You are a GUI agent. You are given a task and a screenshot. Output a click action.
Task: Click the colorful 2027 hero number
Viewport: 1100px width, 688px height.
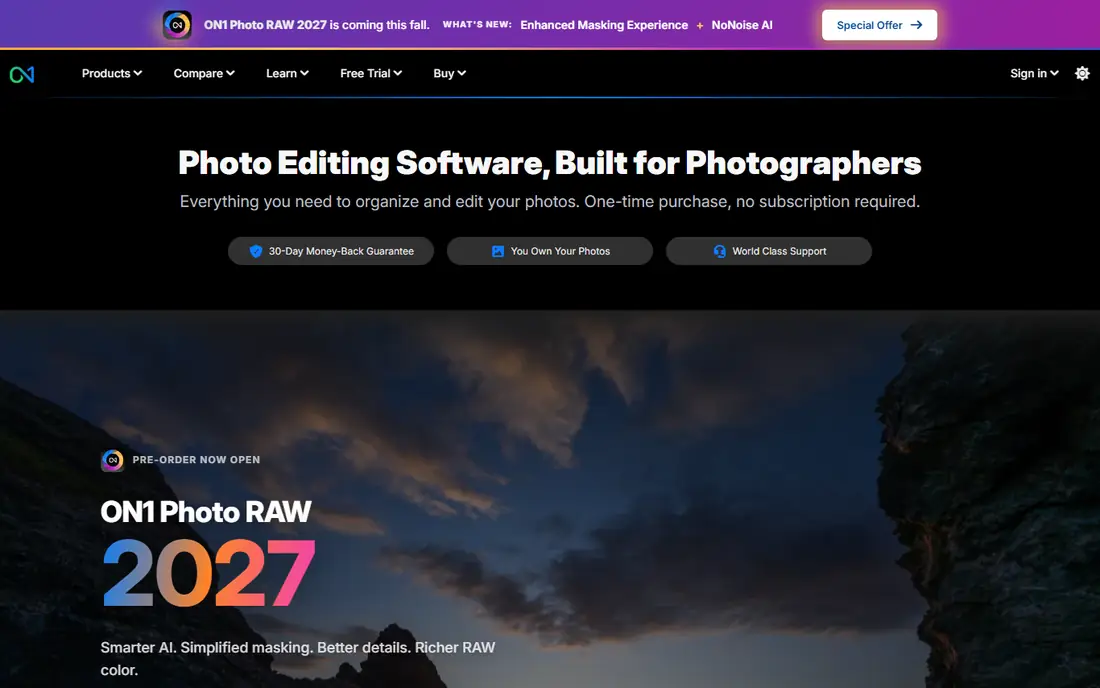208,573
